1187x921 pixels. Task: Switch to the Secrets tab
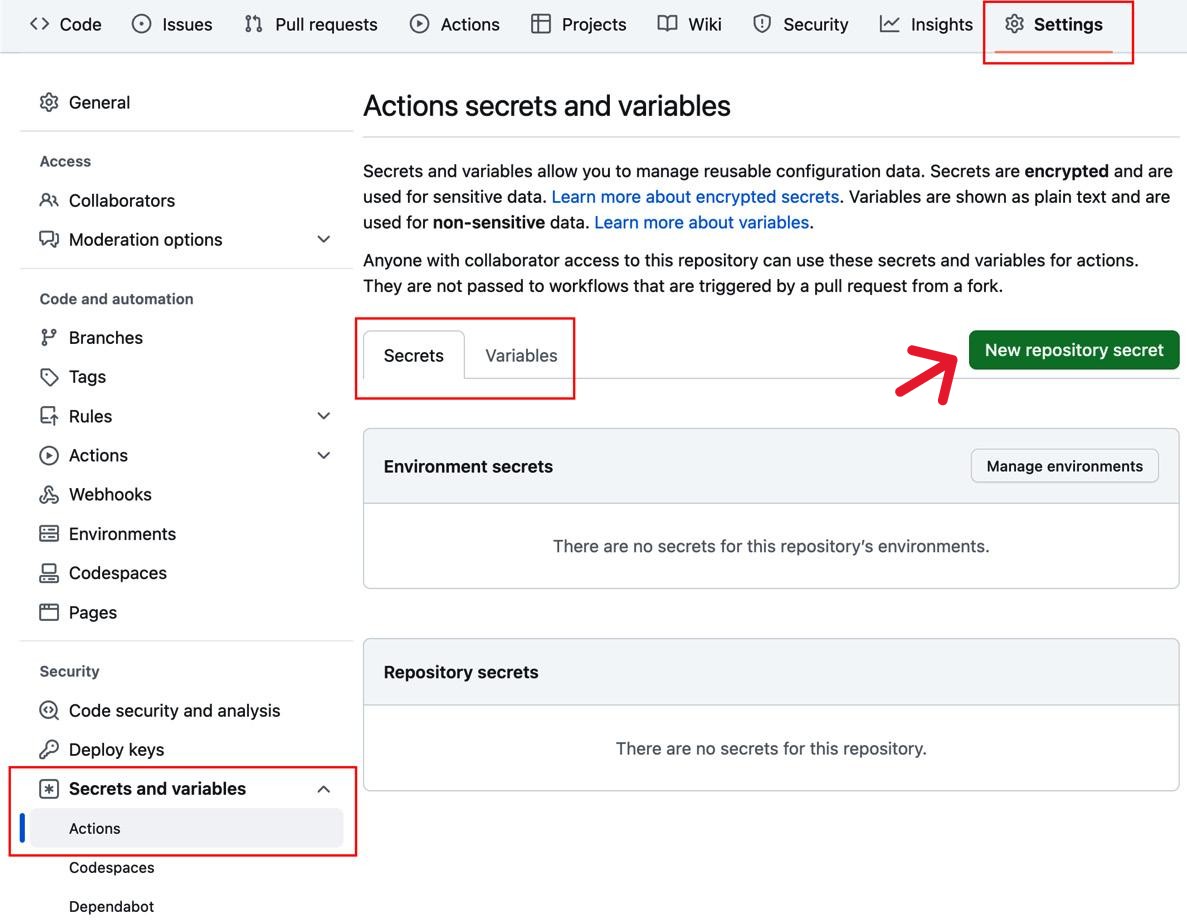413,355
